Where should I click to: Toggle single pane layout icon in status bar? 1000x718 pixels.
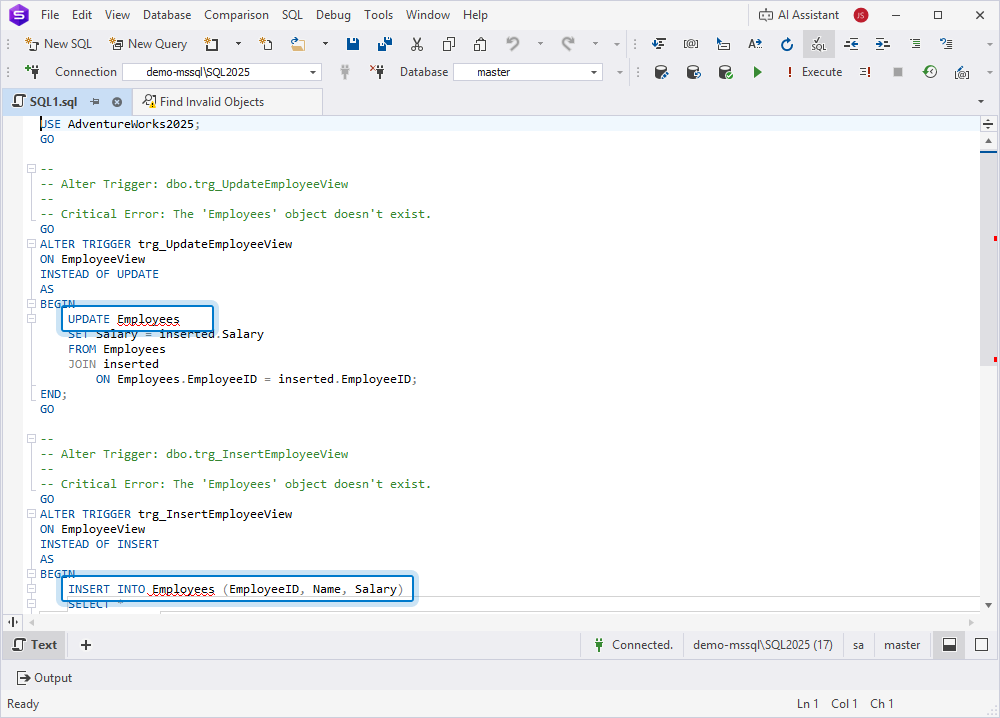[982, 645]
